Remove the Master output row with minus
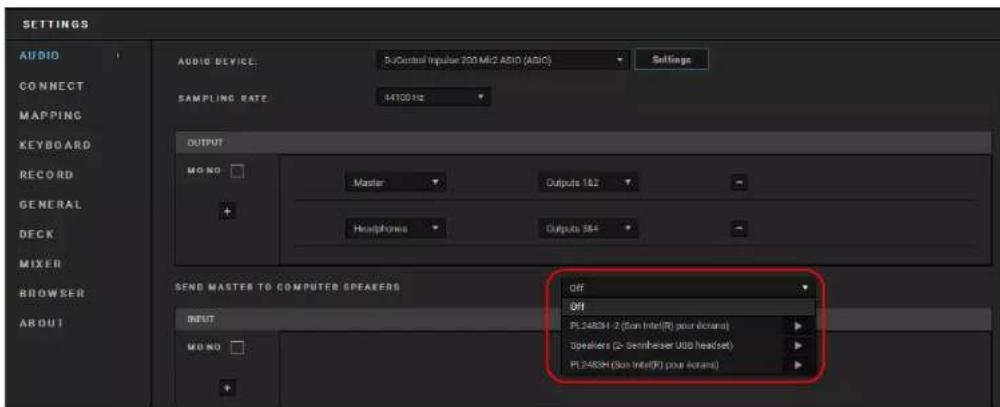 pos(738,184)
